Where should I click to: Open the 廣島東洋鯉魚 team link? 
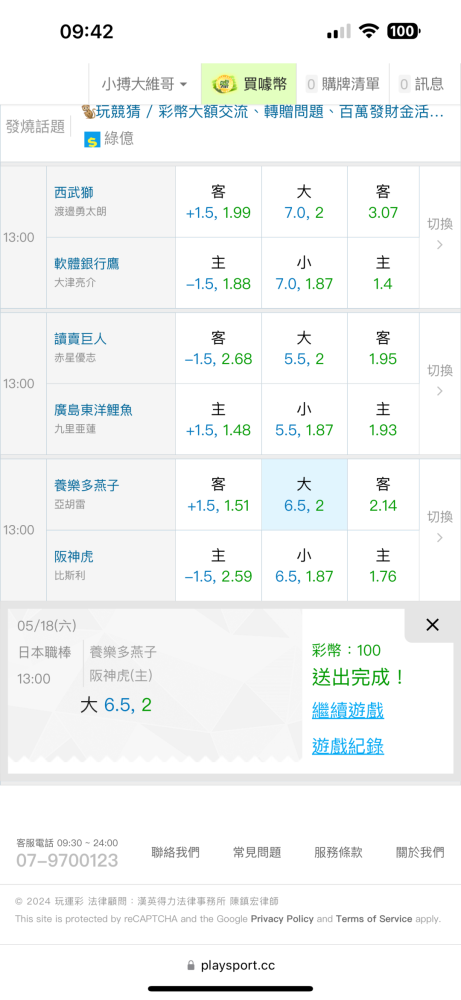93,410
